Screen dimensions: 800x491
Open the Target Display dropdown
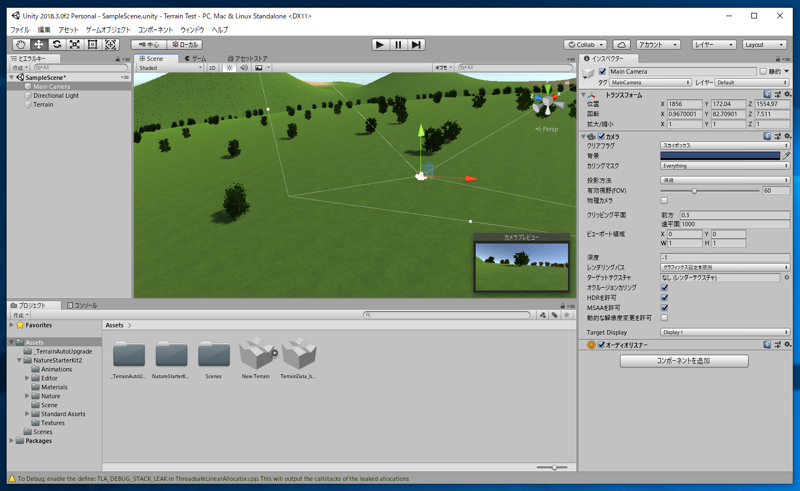point(724,332)
